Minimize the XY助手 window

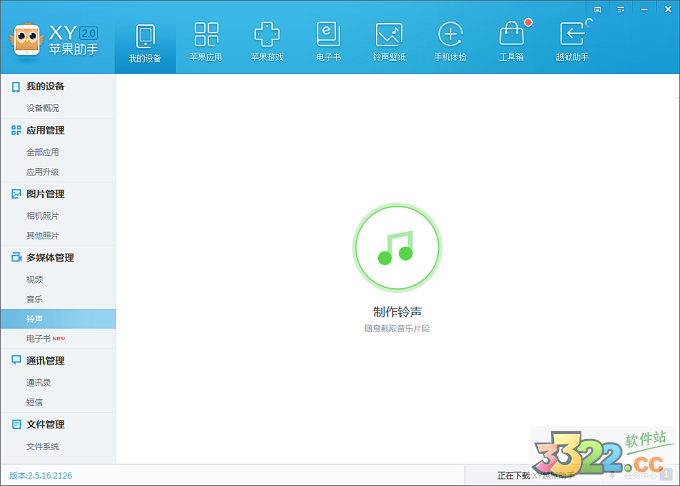(644, 10)
